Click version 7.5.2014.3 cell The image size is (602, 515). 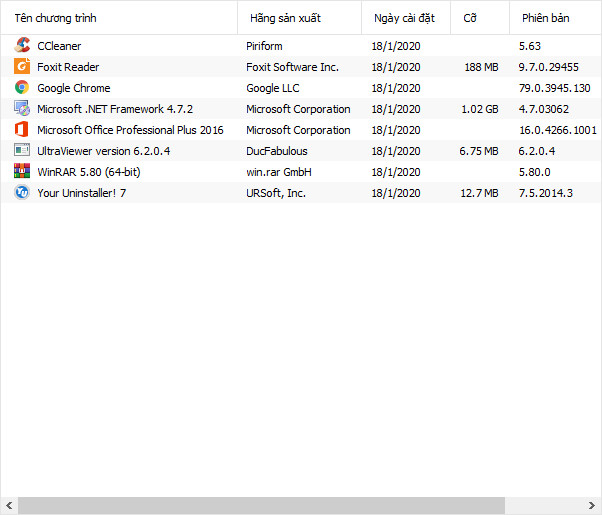point(546,193)
